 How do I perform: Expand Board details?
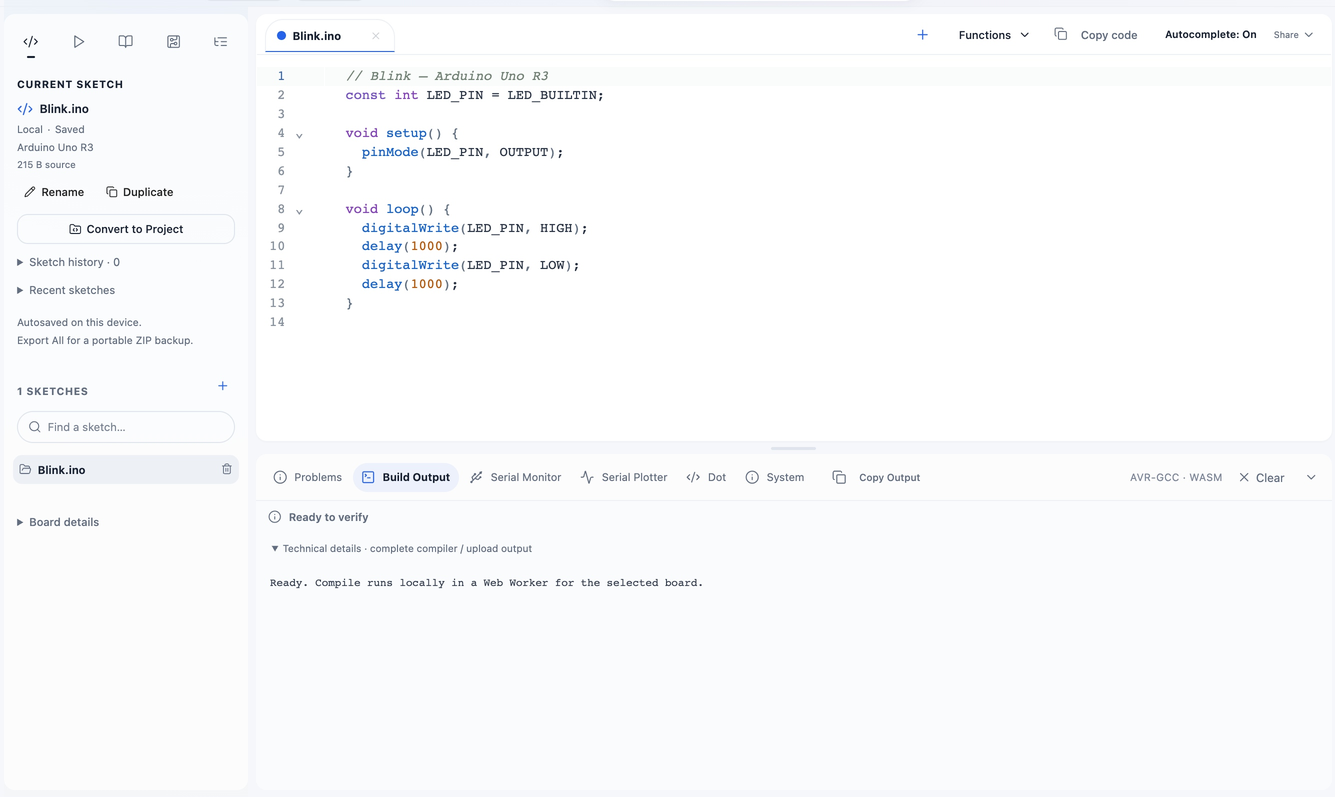click(58, 522)
